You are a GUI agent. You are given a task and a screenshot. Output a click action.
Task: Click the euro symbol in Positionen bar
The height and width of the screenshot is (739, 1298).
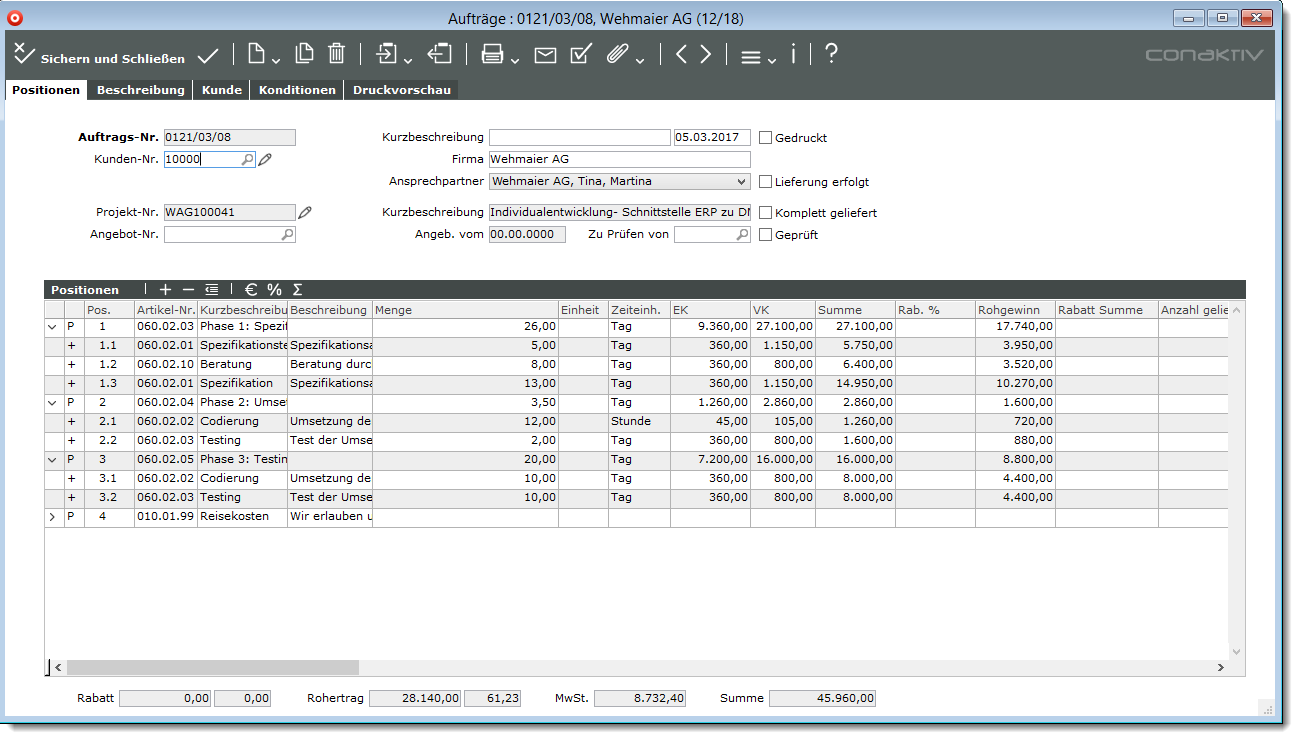click(x=250, y=290)
